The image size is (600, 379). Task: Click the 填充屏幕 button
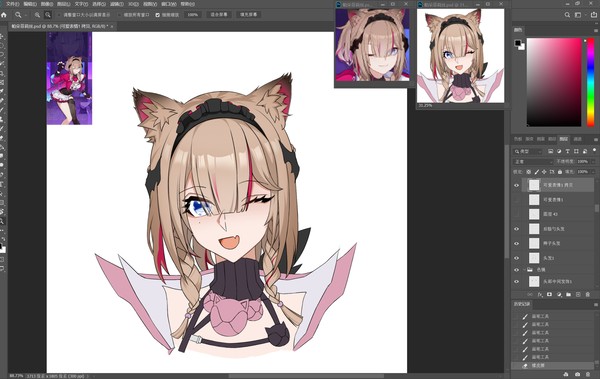tap(248, 15)
